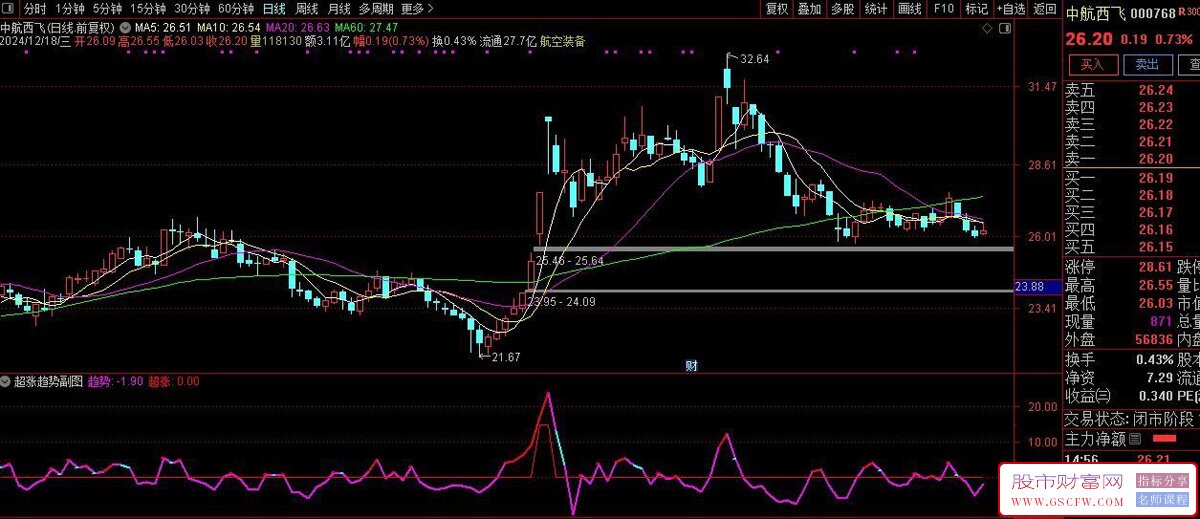Open the 统计 statistics tool
This screenshot has height=519, width=1200.
click(876, 9)
